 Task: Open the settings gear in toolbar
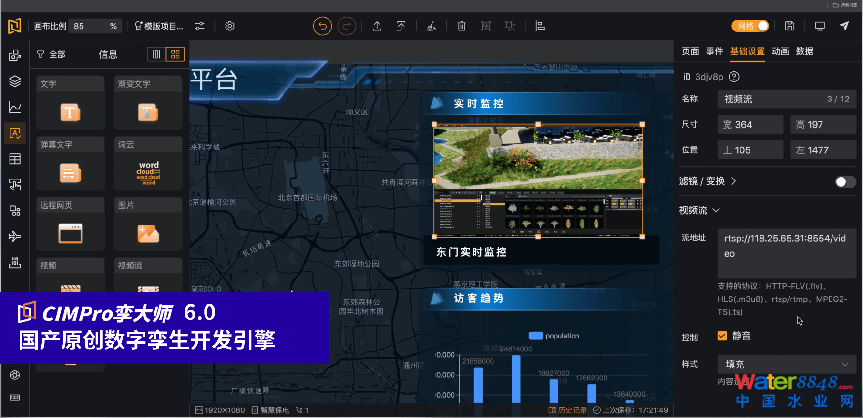pyautogui.click(x=230, y=26)
